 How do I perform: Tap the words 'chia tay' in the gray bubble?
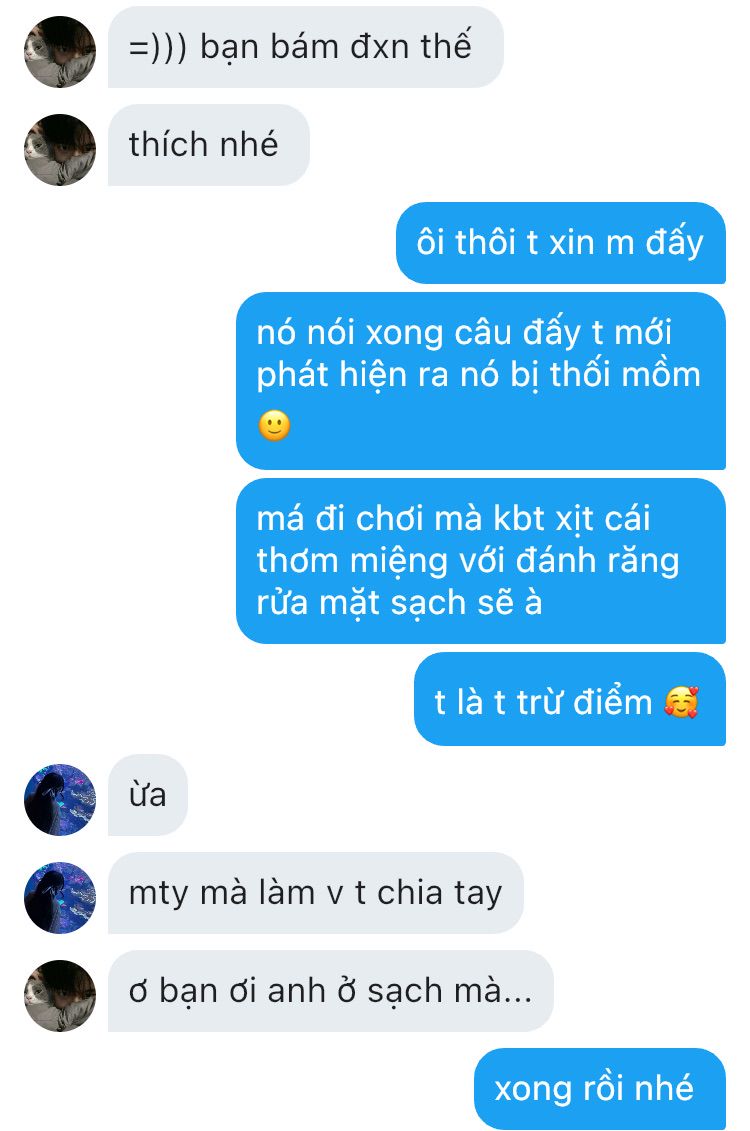click(x=439, y=894)
